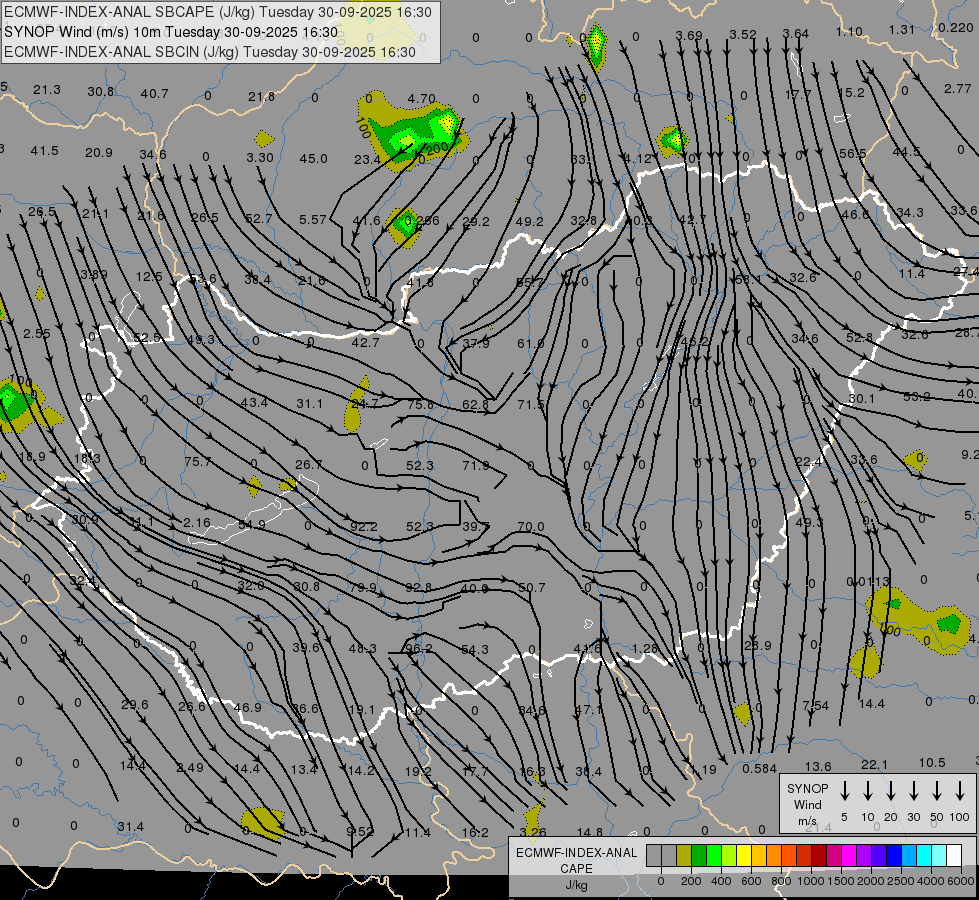
Task: Click the 5 m/s wind arrow in legend
Action: coord(845,790)
